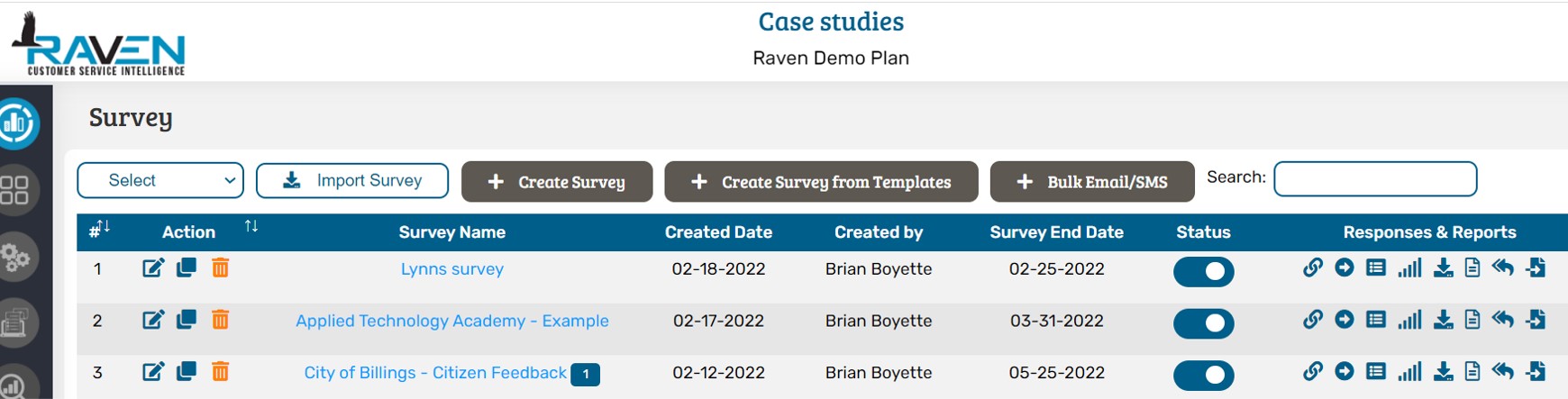The image size is (1568, 399).
Task: Open the Lynns survey link
Action: (x=452, y=268)
